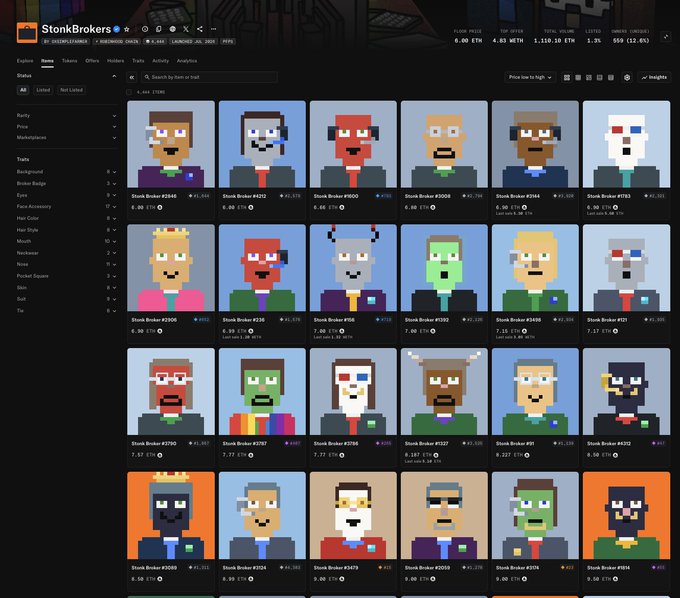Click the marketplace icon after 8.50 ETH on Stonk Broker #3089

coord(160,579)
